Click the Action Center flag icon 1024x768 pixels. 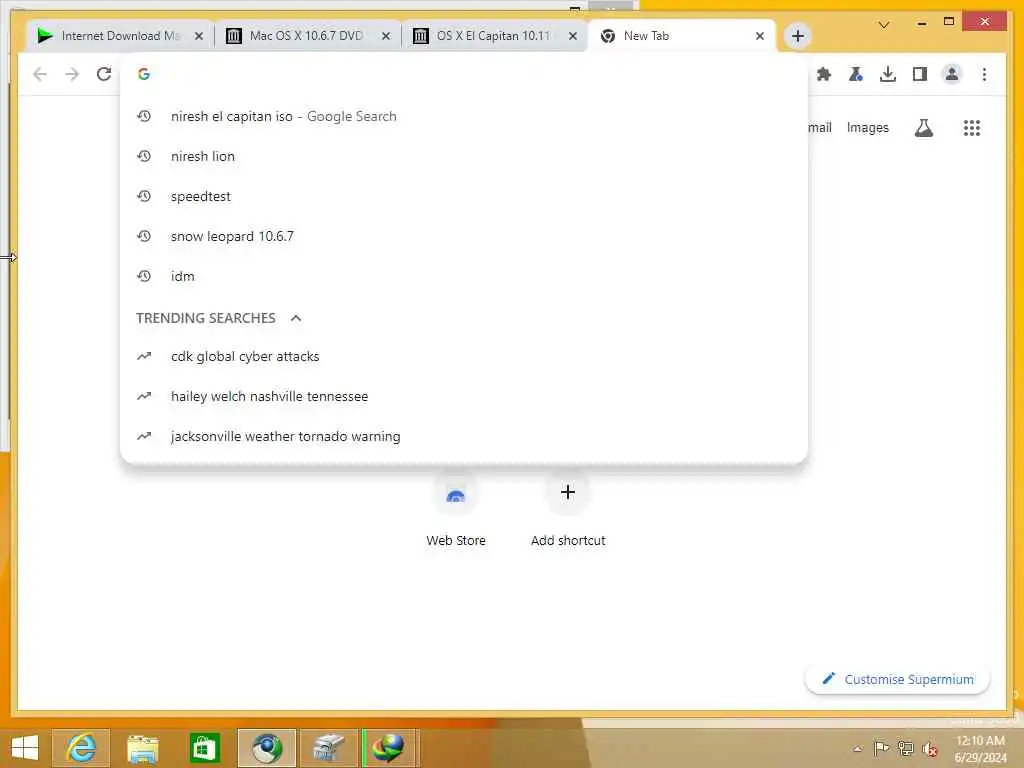point(881,748)
